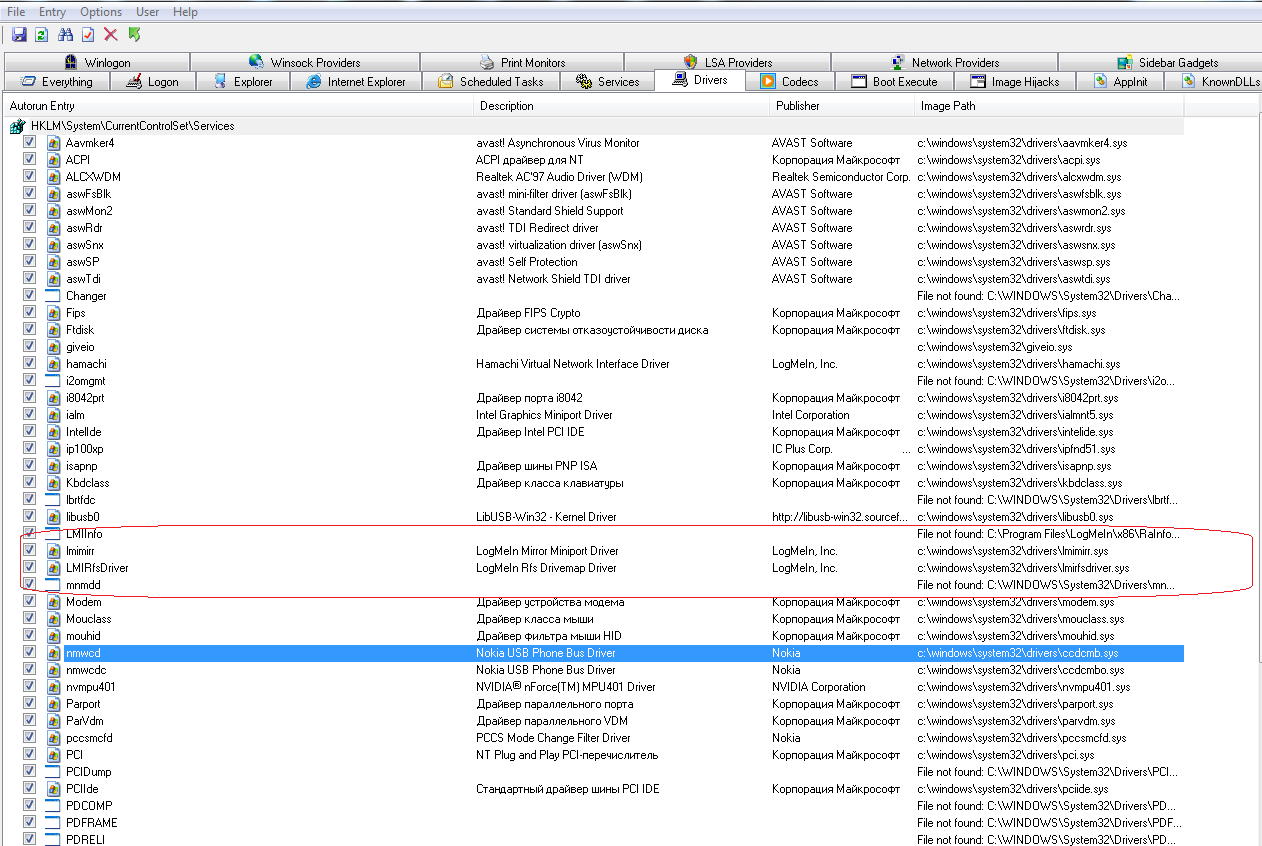1262x846 pixels.
Task: Sort by the Image Path column header
Action: click(x=1050, y=106)
